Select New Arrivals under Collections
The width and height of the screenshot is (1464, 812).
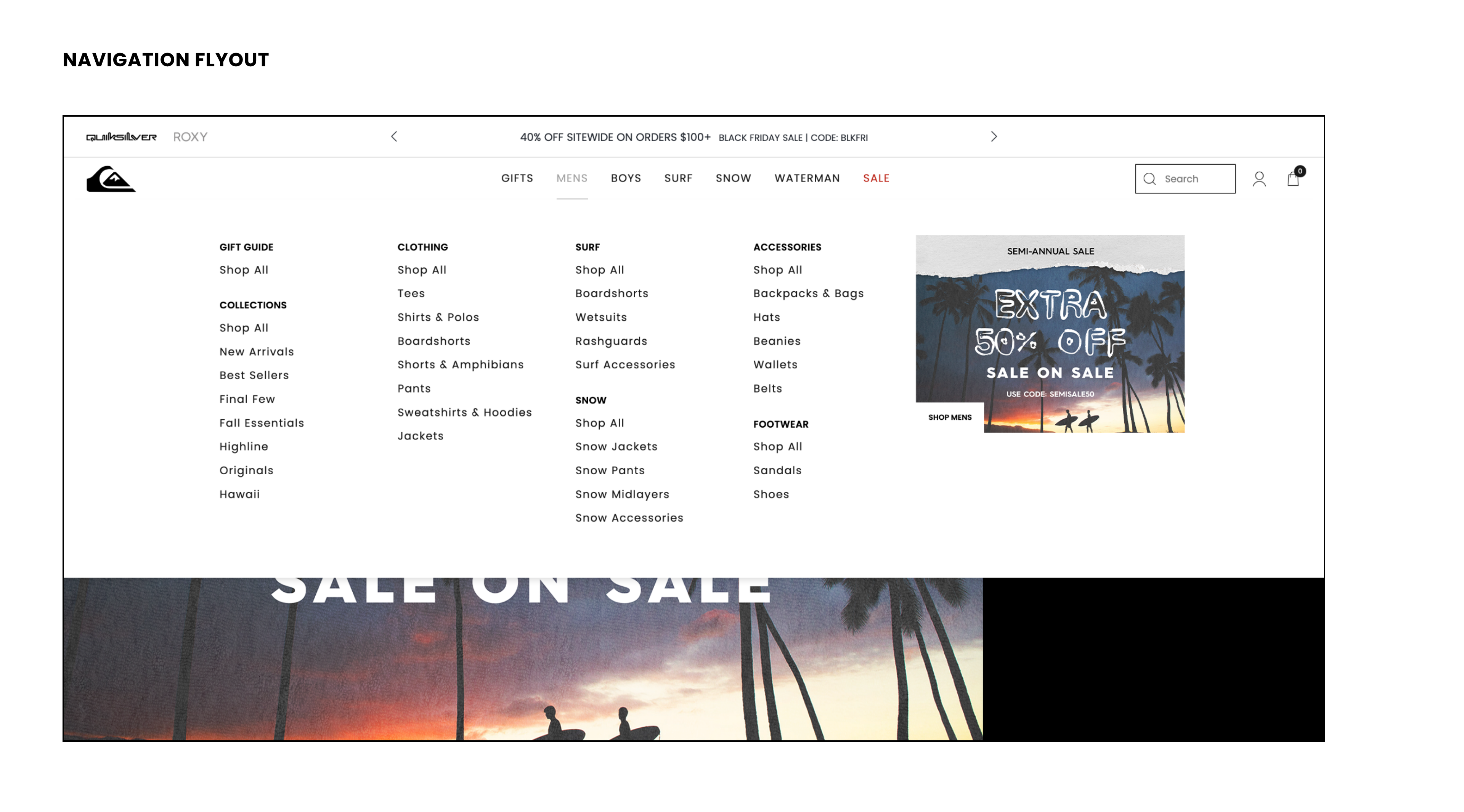click(256, 352)
